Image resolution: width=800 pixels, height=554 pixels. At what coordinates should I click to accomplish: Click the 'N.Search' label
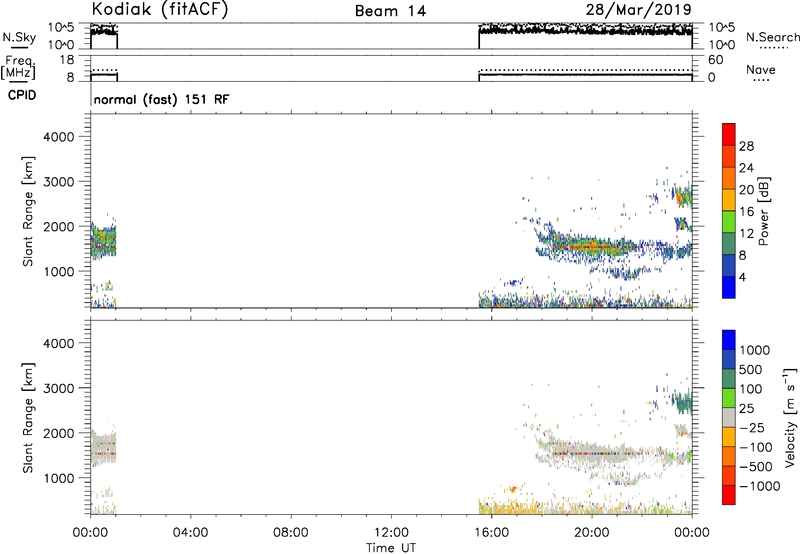point(772,37)
